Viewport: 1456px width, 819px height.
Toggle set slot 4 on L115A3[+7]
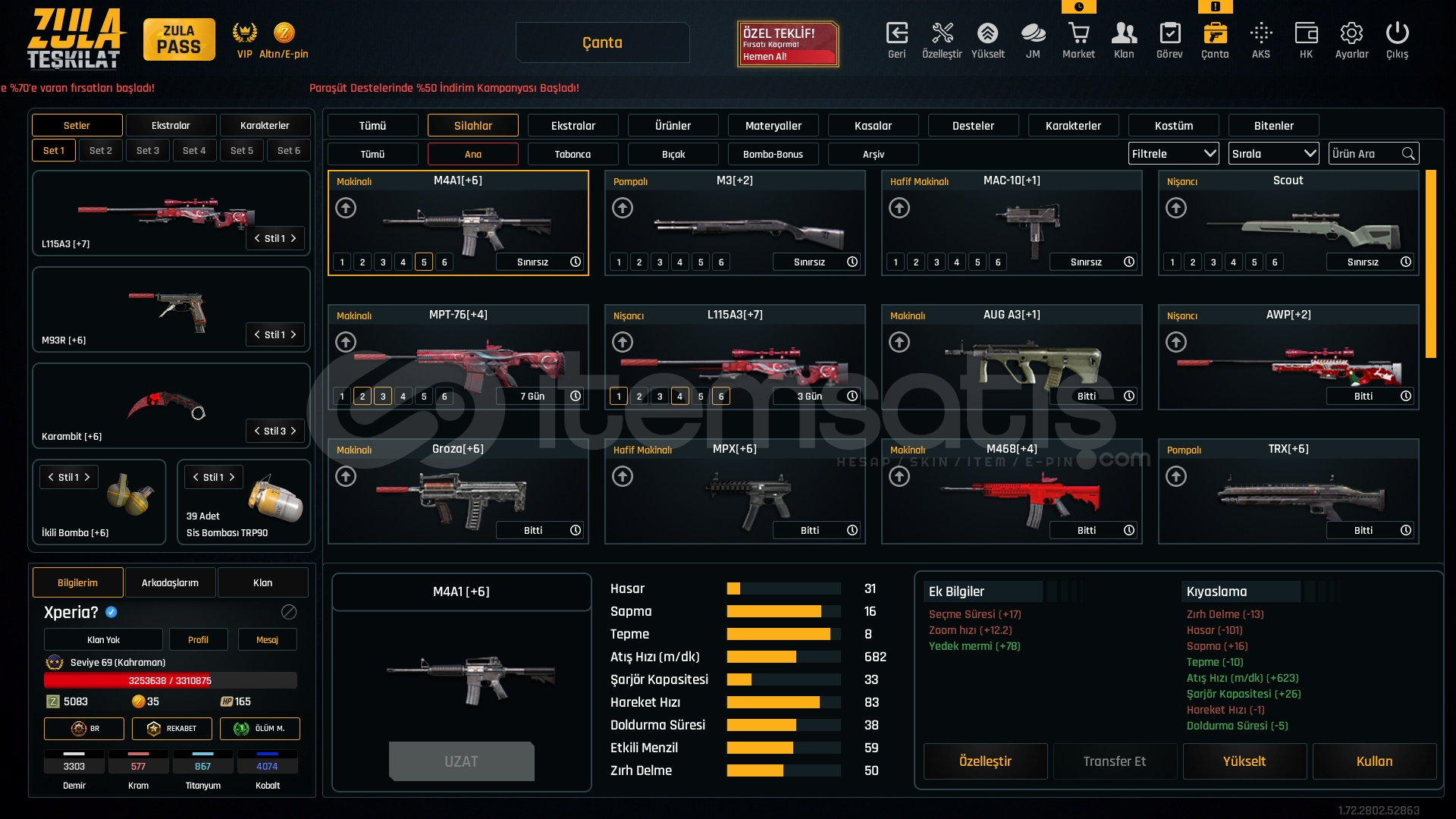(680, 397)
